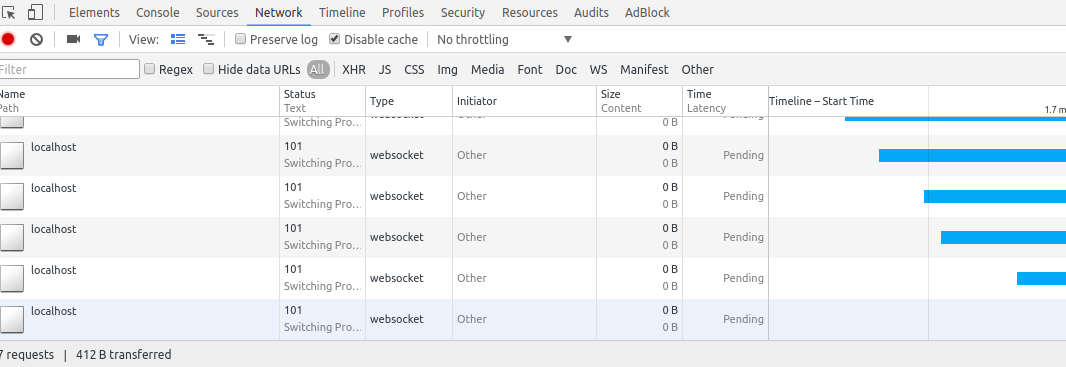The height and width of the screenshot is (367, 1066).
Task: Click the inspect element cursor icon
Action: 8,12
